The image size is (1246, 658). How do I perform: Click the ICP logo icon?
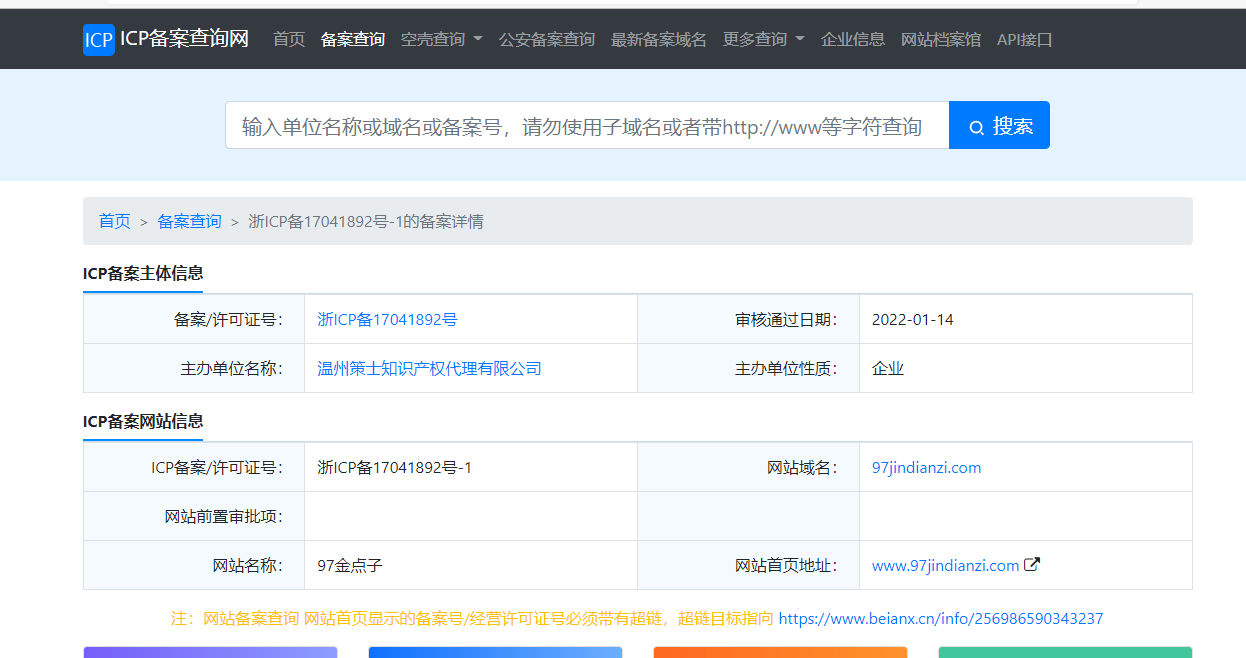coord(99,40)
